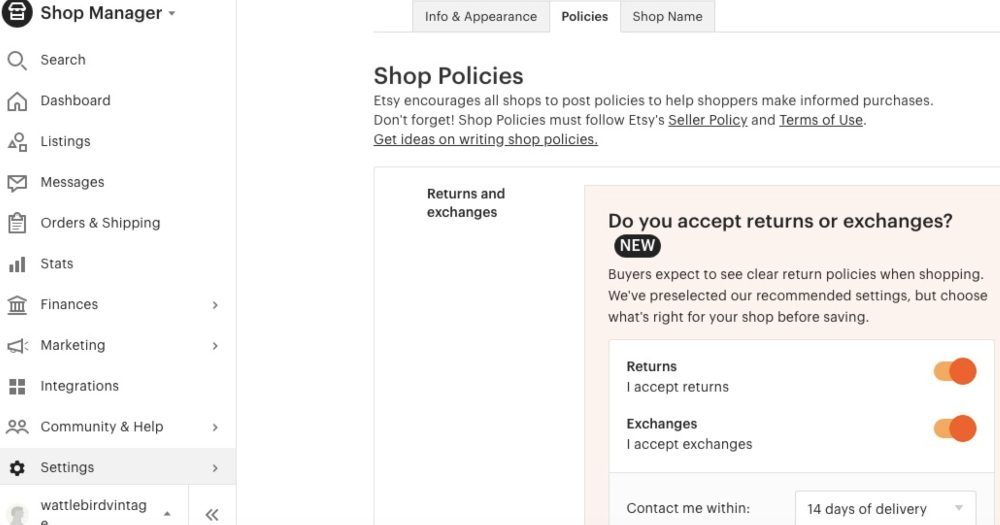Switch to the Shop Name tab
The image size is (1000, 525).
click(x=667, y=16)
